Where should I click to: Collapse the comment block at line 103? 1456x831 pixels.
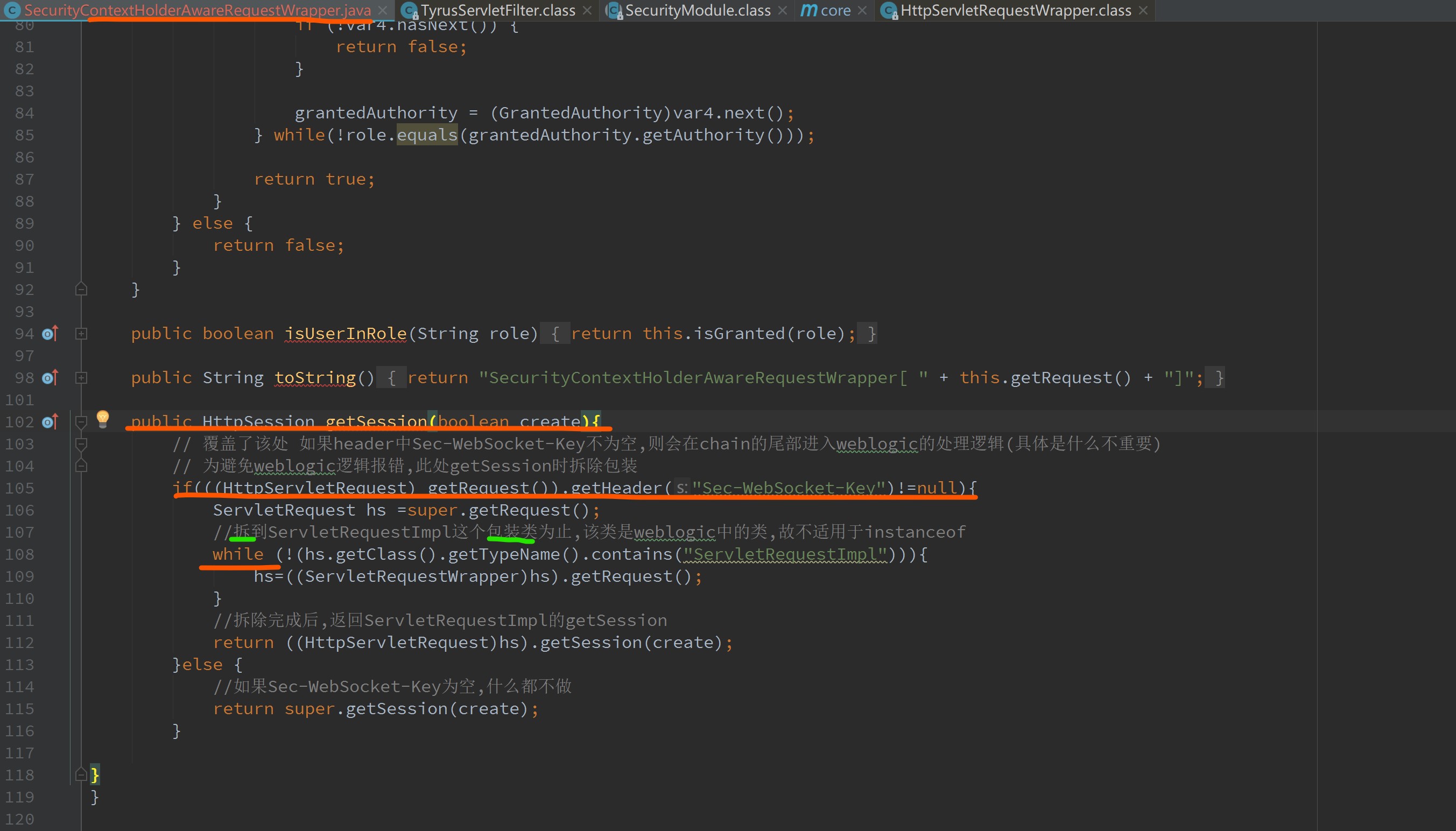(81, 444)
